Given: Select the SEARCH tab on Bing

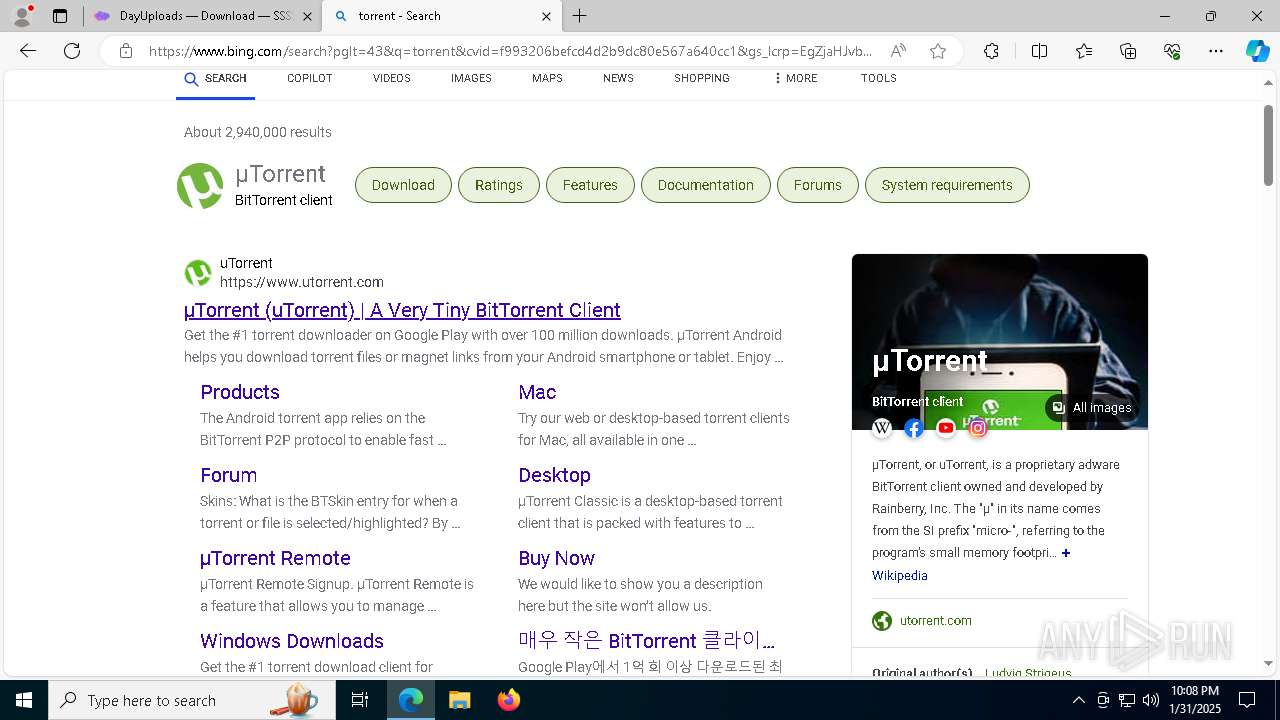Looking at the screenshot, I should click(x=215, y=79).
